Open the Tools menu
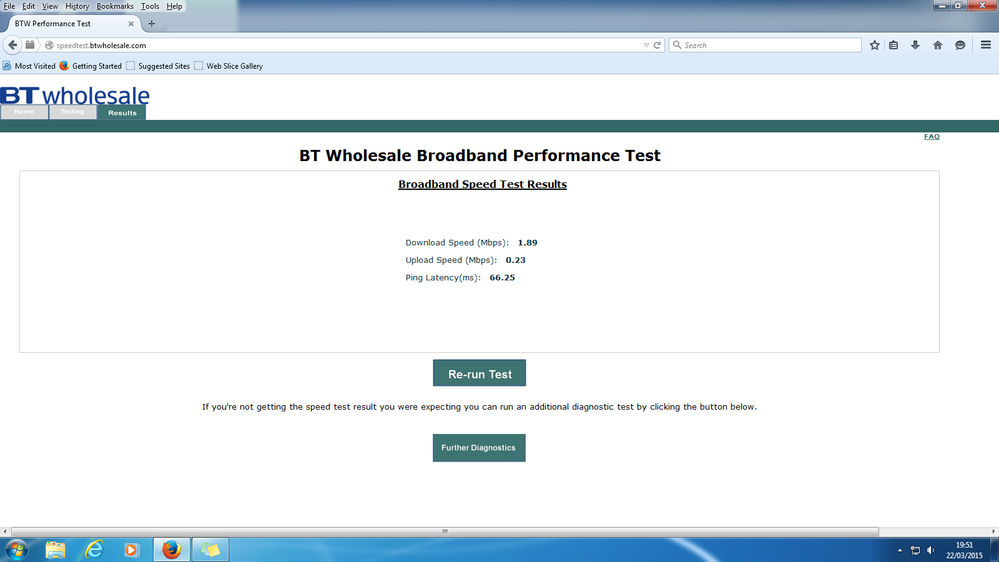999x562 pixels. point(150,6)
